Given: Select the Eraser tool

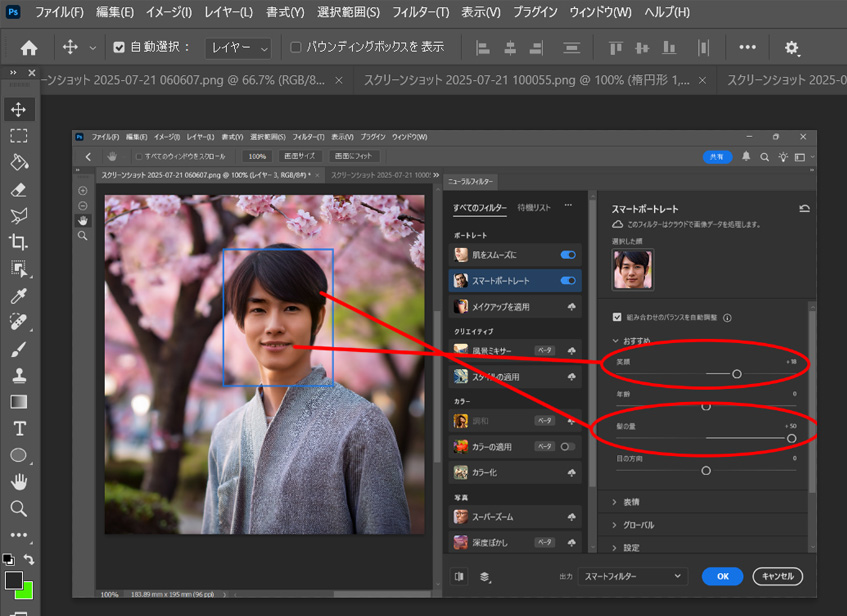Looking at the screenshot, I should coord(19,189).
